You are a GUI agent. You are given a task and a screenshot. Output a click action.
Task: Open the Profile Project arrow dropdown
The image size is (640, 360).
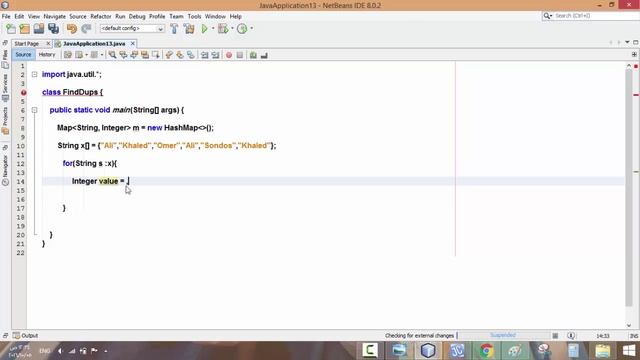(x=251, y=29)
